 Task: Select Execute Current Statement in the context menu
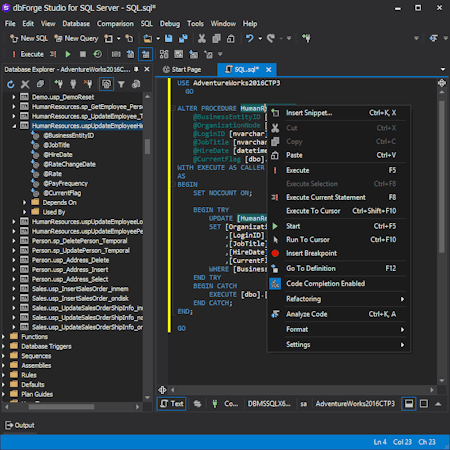pos(339,197)
